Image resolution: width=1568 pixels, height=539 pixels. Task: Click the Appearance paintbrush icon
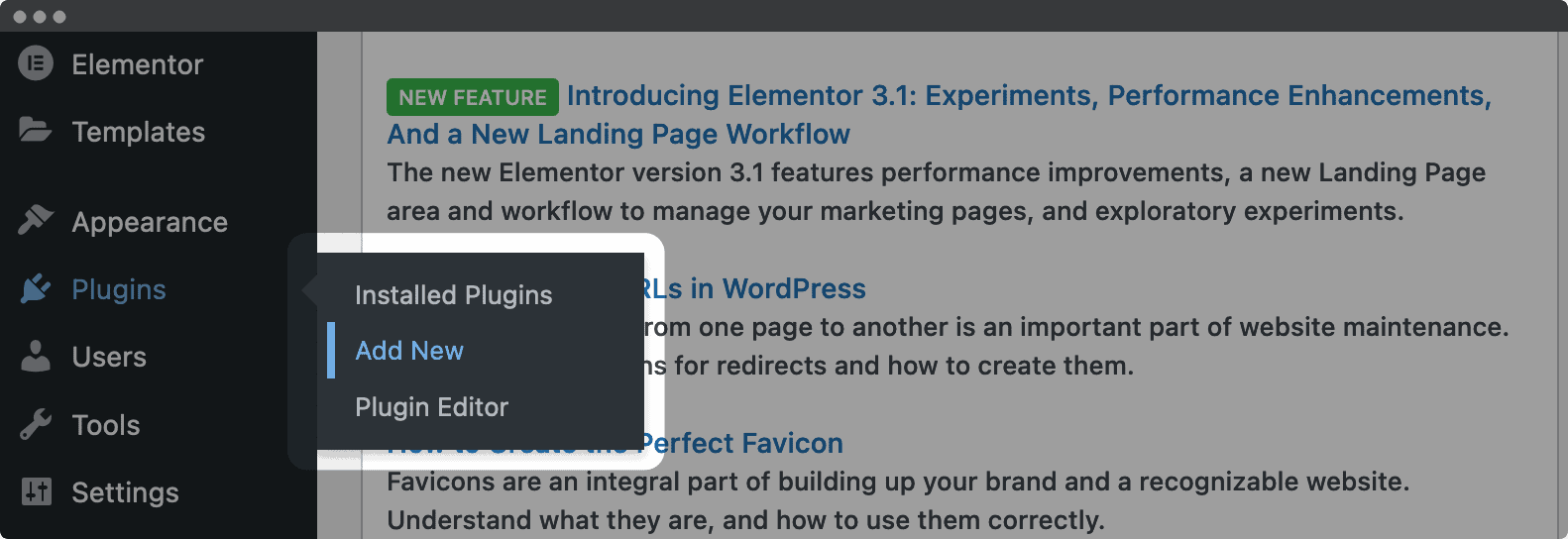tap(36, 221)
